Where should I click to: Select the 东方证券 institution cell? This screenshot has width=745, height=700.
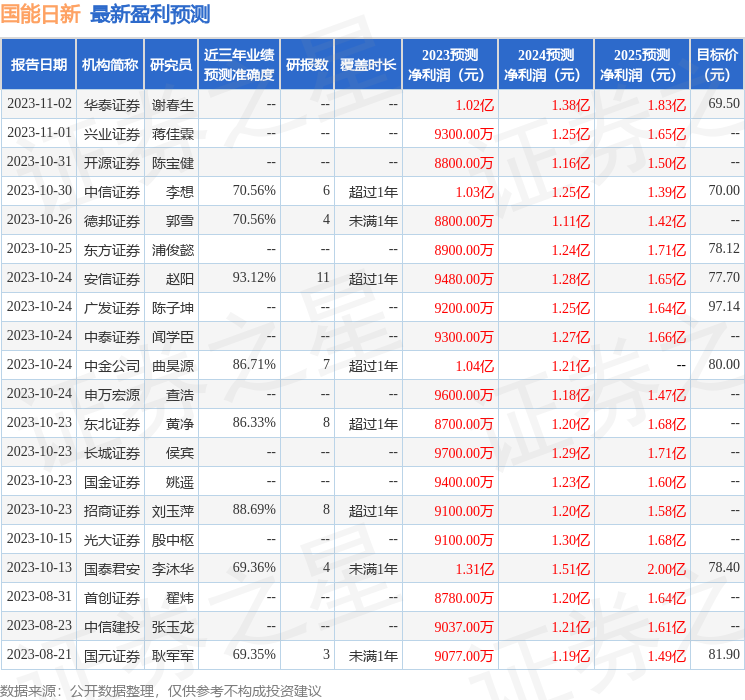tap(112, 250)
